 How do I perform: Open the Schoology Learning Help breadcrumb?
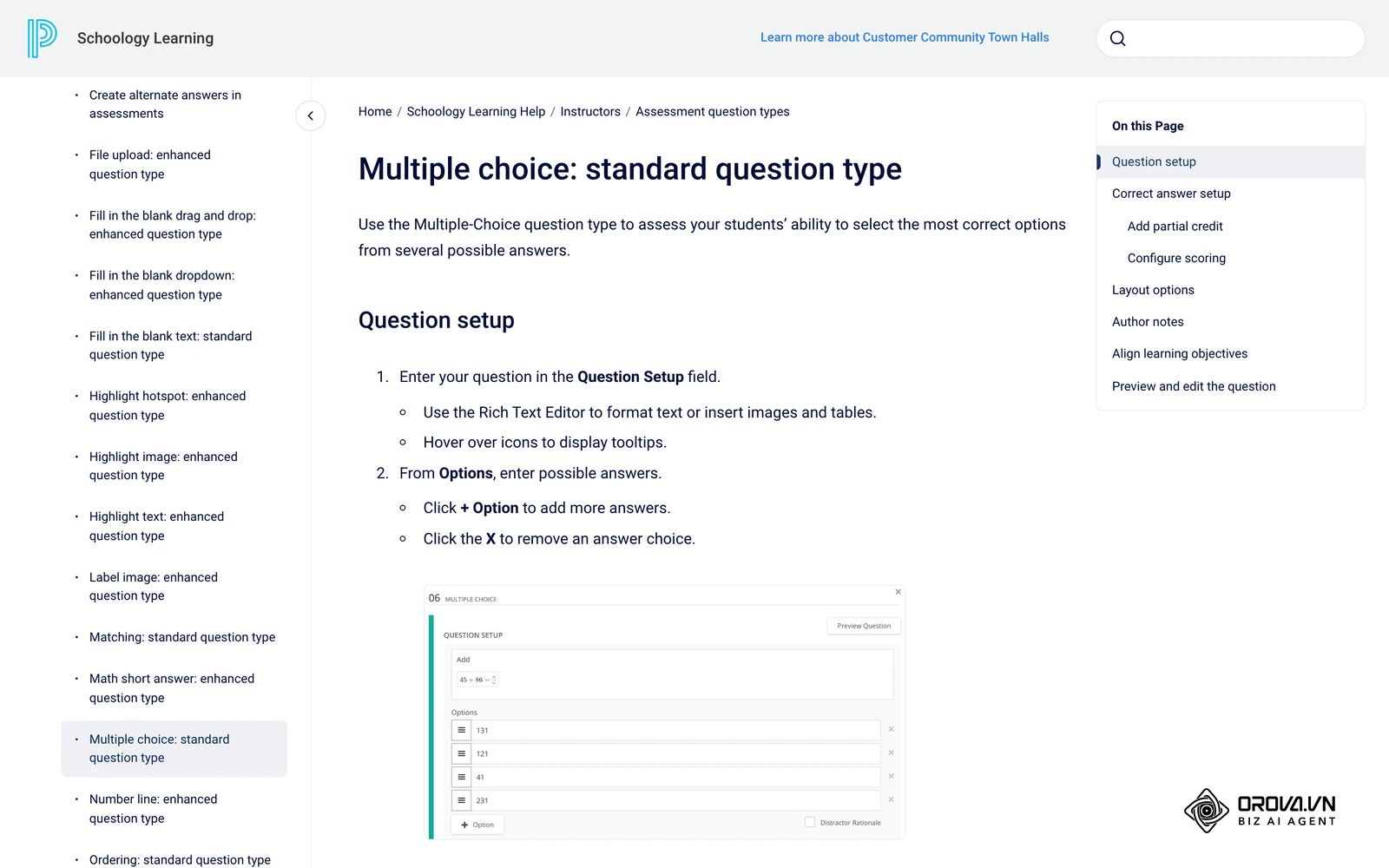[x=476, y=112]
